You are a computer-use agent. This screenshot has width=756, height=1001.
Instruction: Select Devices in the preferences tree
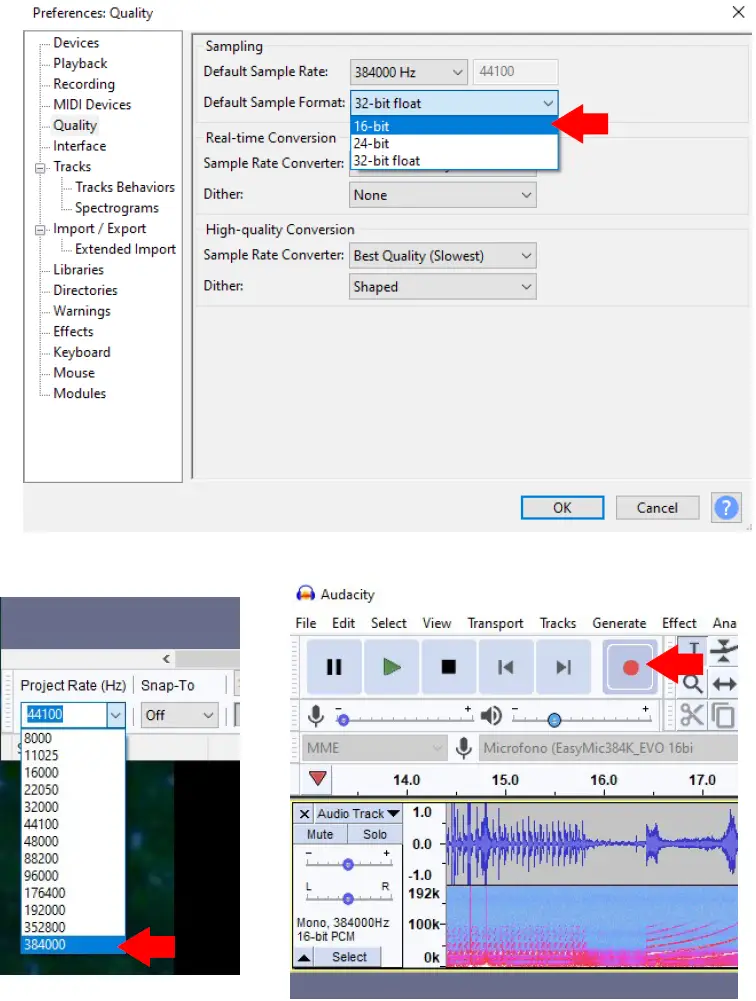click(76, 43)
